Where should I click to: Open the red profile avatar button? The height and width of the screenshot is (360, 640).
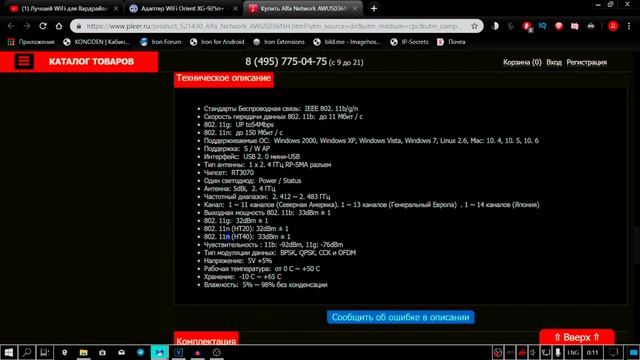click(x=613, y=26)
